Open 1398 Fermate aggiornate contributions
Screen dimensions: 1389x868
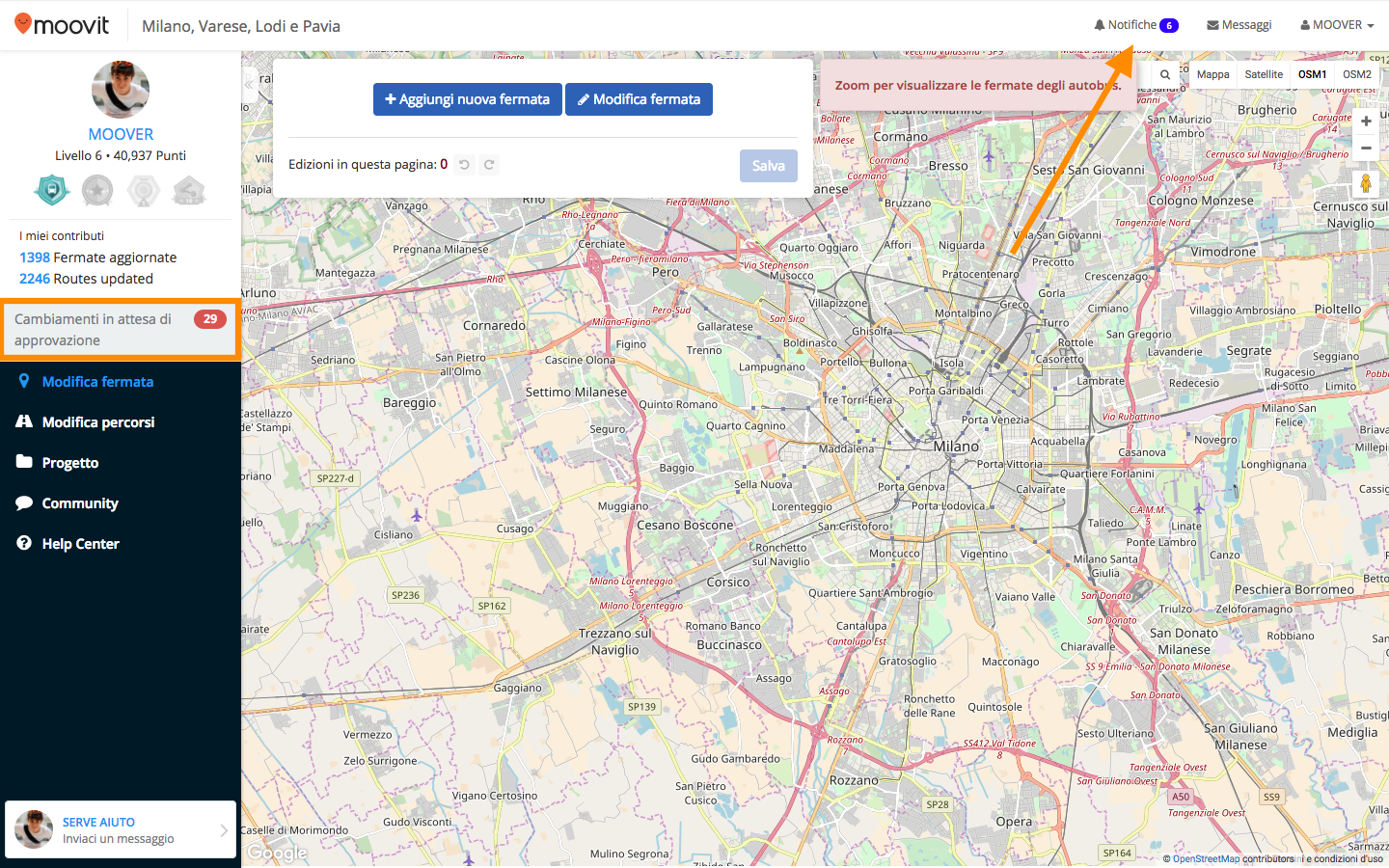pyautogui.click(x=97, y=258)
